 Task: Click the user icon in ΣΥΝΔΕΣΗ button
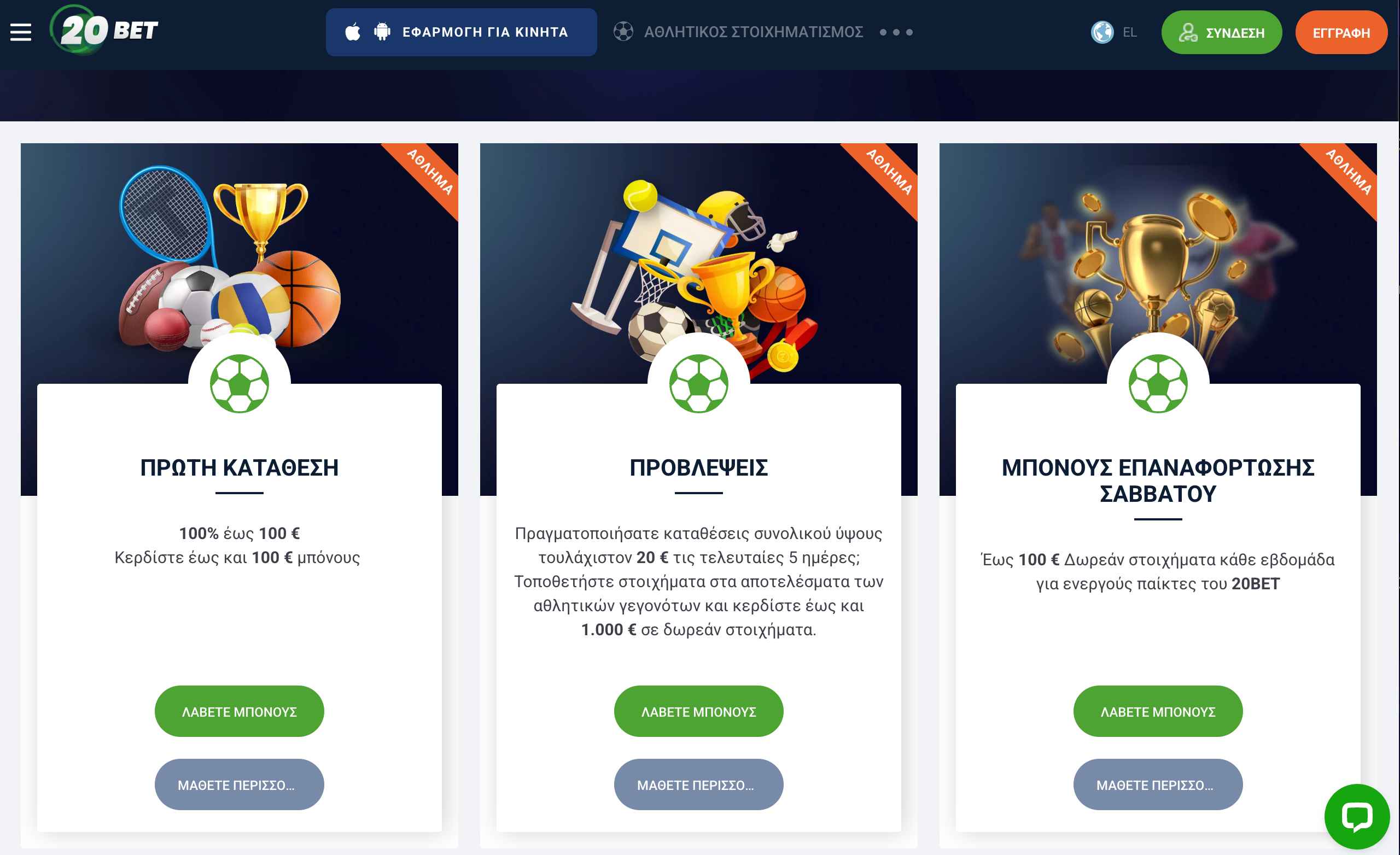1188,32
